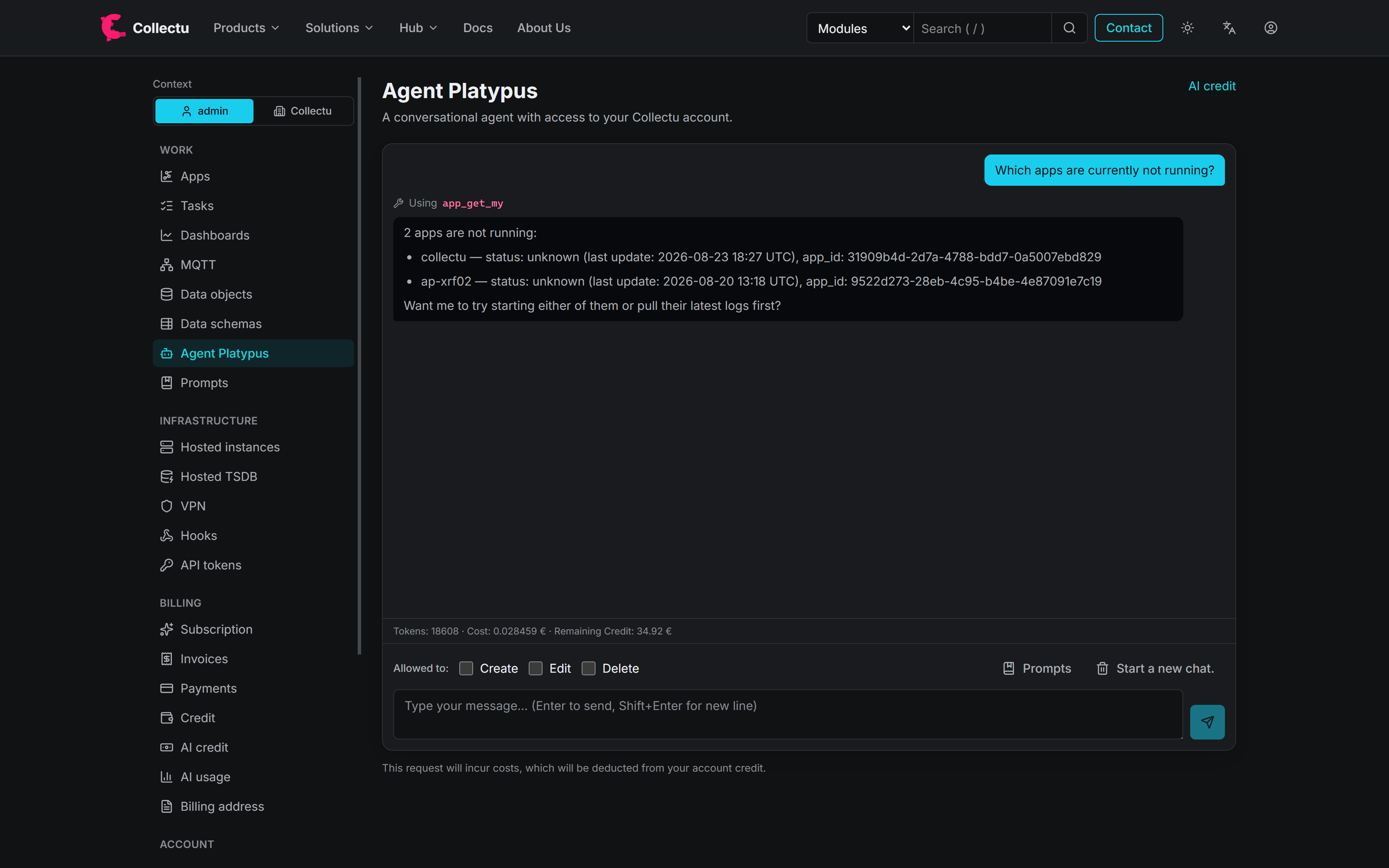Image resolution: width=1389 pixels, height=868 pixels.
Task: Click the Prompts sidebar icon
Action: tap(166, 383)
